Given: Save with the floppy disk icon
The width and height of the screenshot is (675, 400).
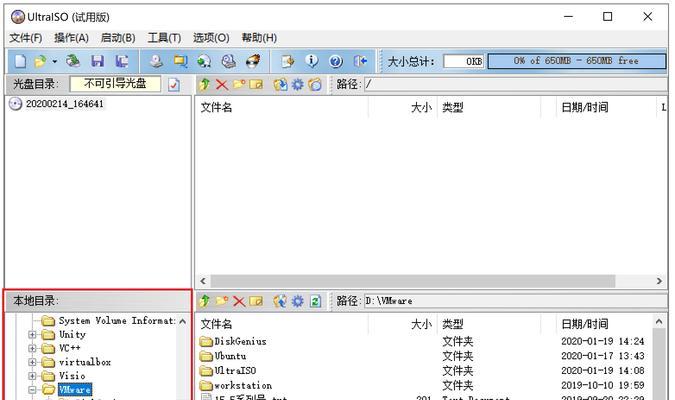Looking at the screenshot, I should pyautogui.click(x=98, y=61).
